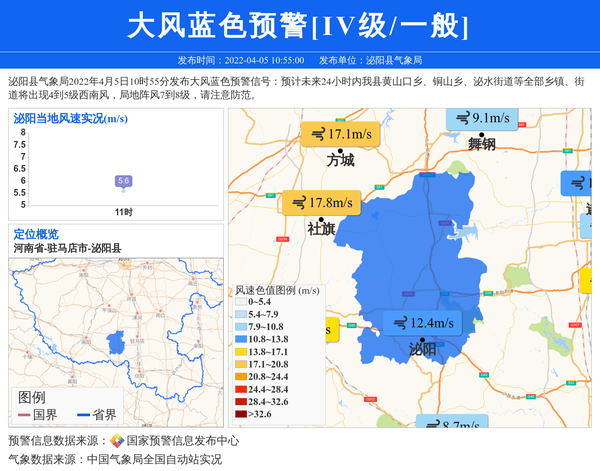This screenshot has height=471, width=600.
Task: Click the 5.6 data point on wind chart
Action: [123, 182]
